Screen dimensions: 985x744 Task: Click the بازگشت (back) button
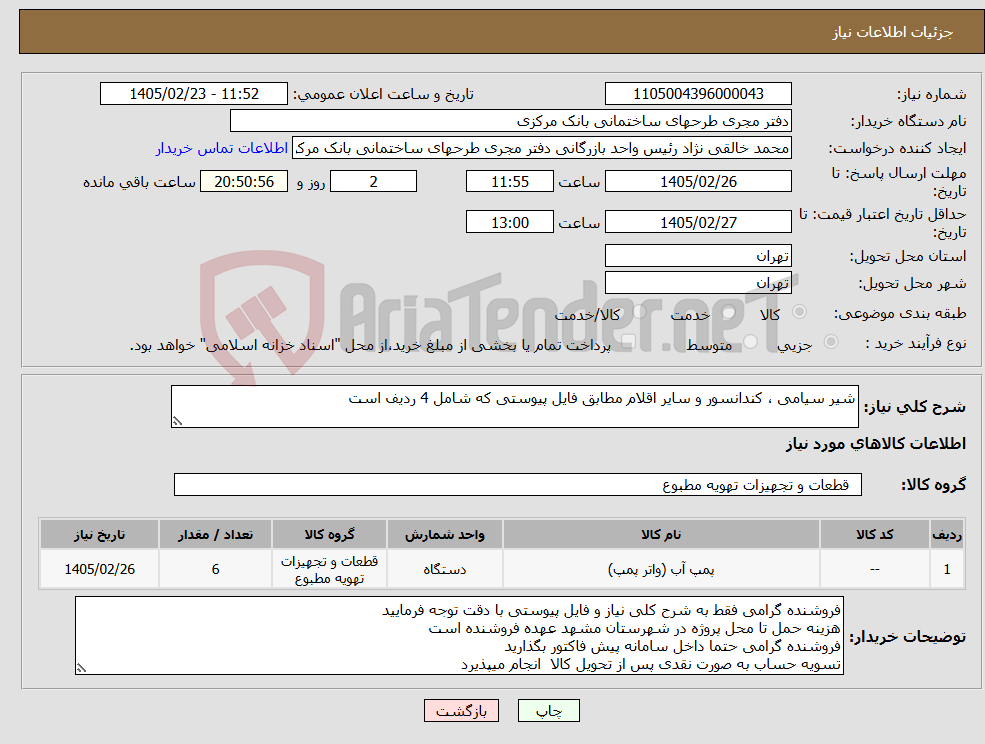tap(461, 711)
